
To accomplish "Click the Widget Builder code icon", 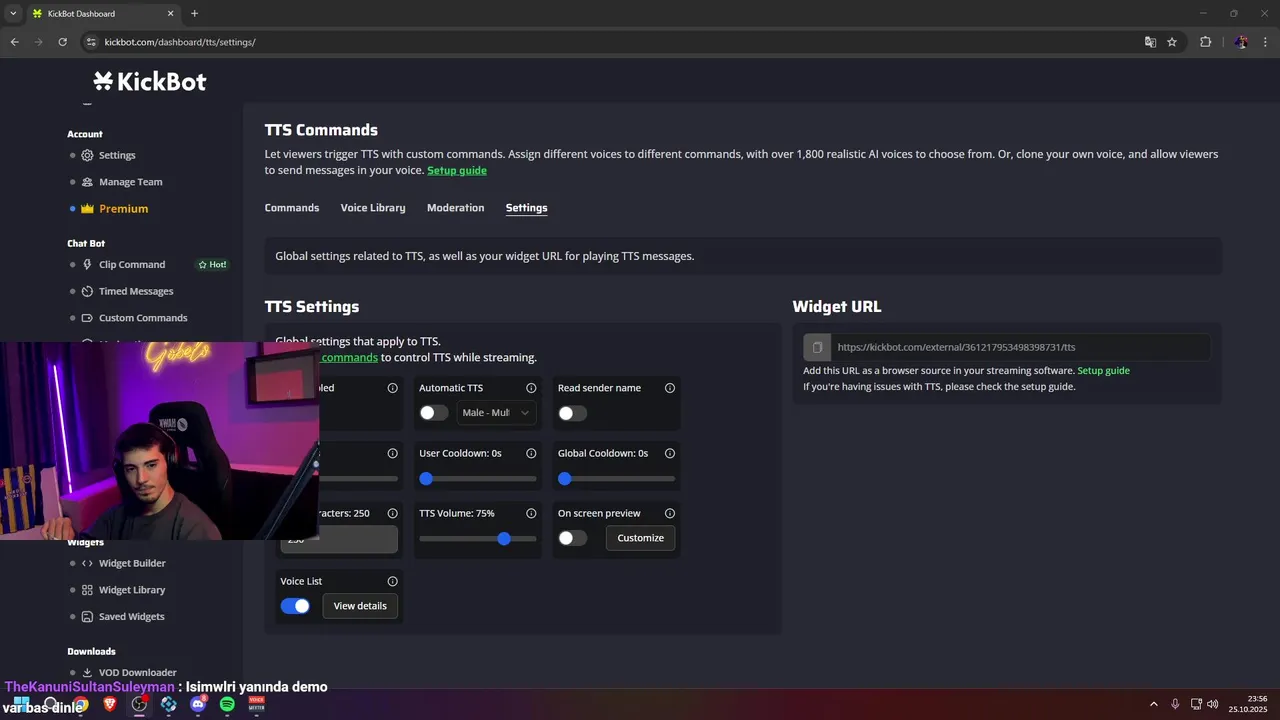I will (x=87, y=563).
